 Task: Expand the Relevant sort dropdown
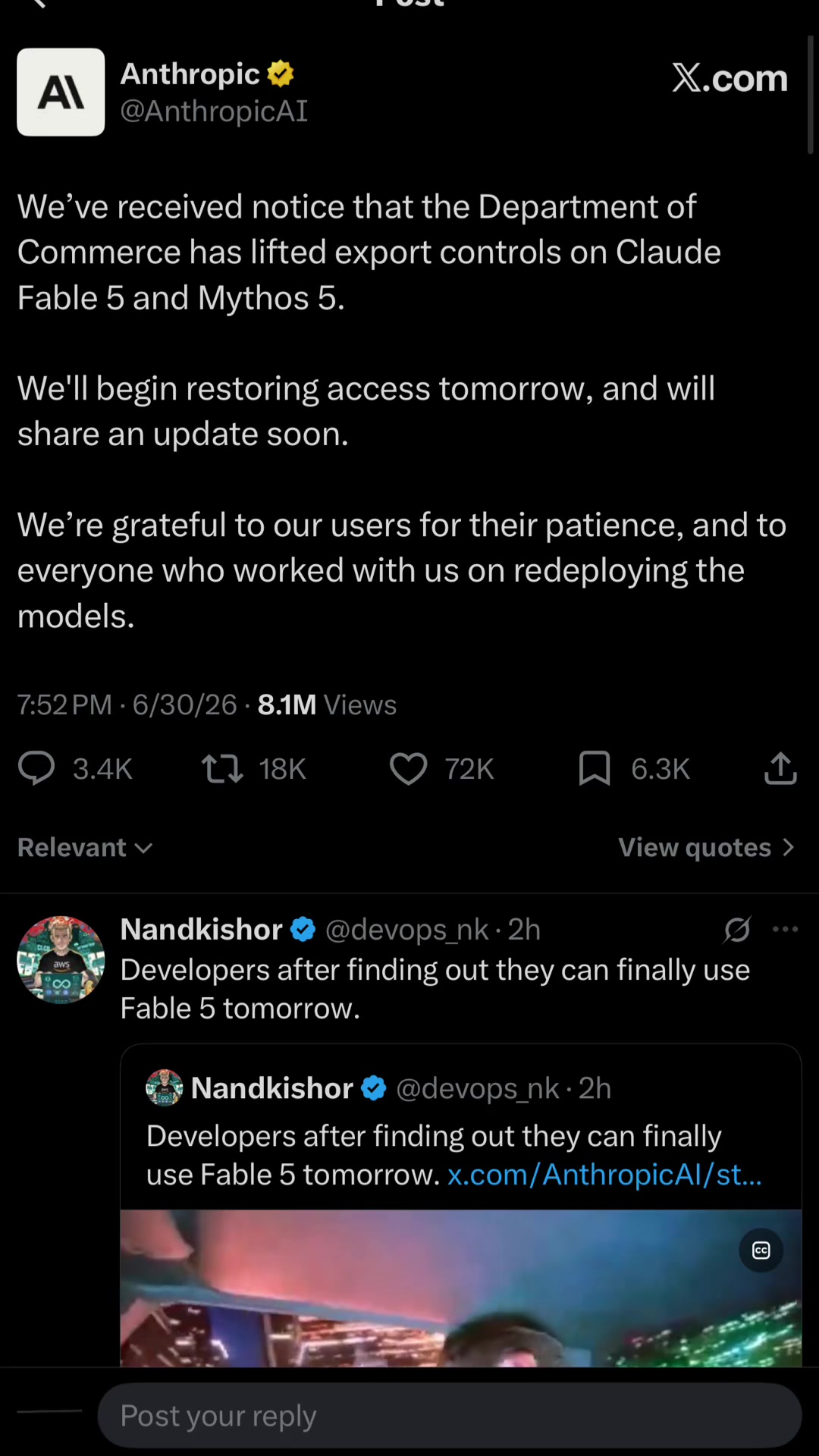click(85, 847)
